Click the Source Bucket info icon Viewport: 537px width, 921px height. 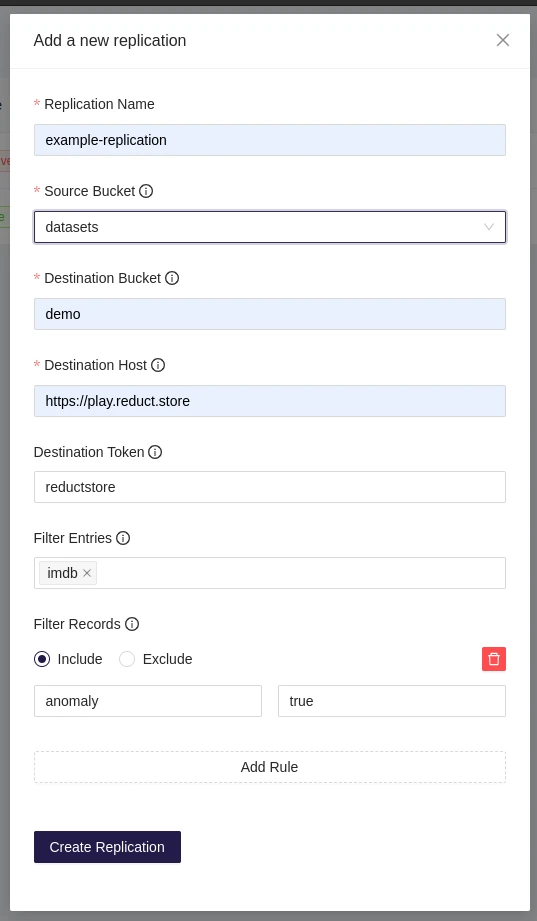coord(146,191)
